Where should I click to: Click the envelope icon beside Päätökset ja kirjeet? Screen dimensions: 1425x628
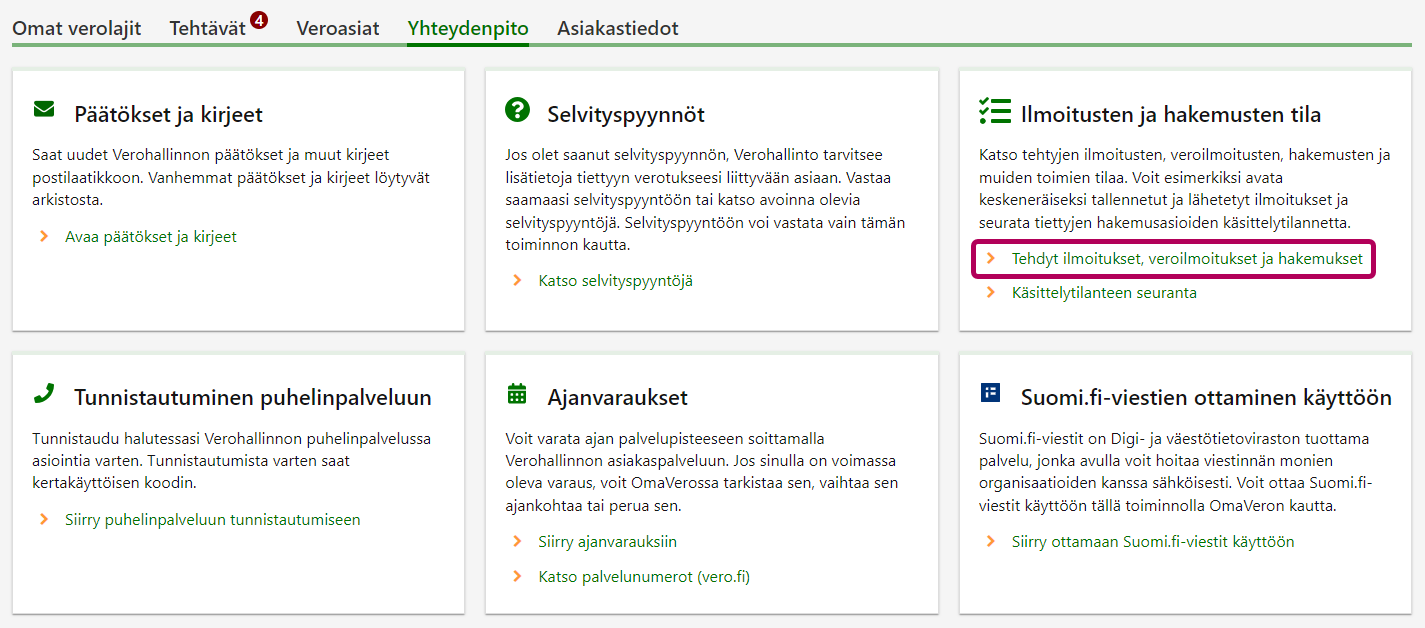pyautogui.click(x=44, y=109)
